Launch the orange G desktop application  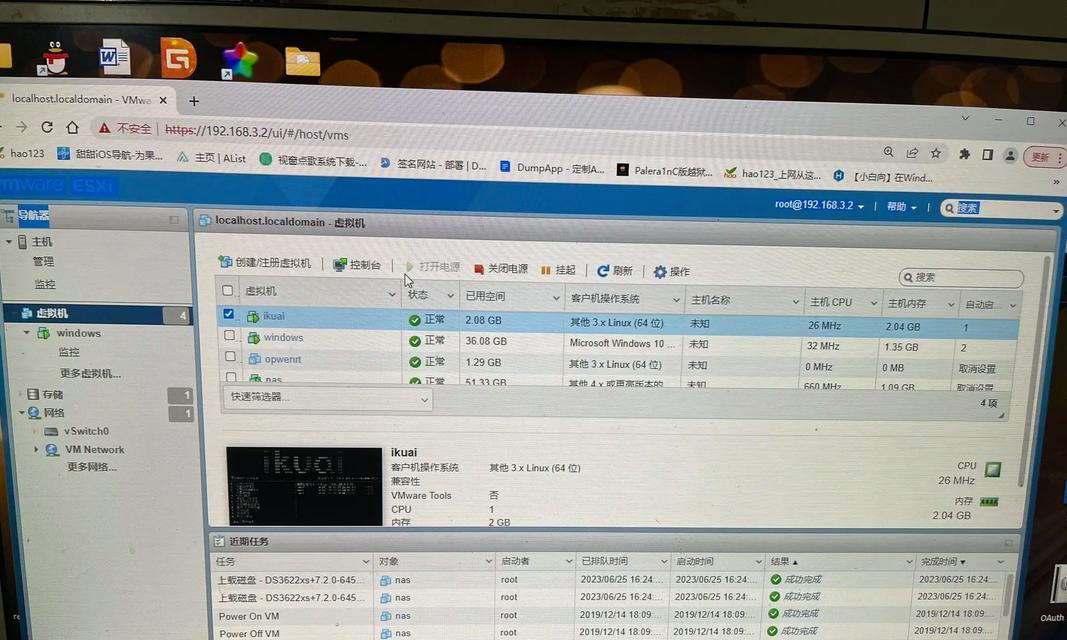178,58
